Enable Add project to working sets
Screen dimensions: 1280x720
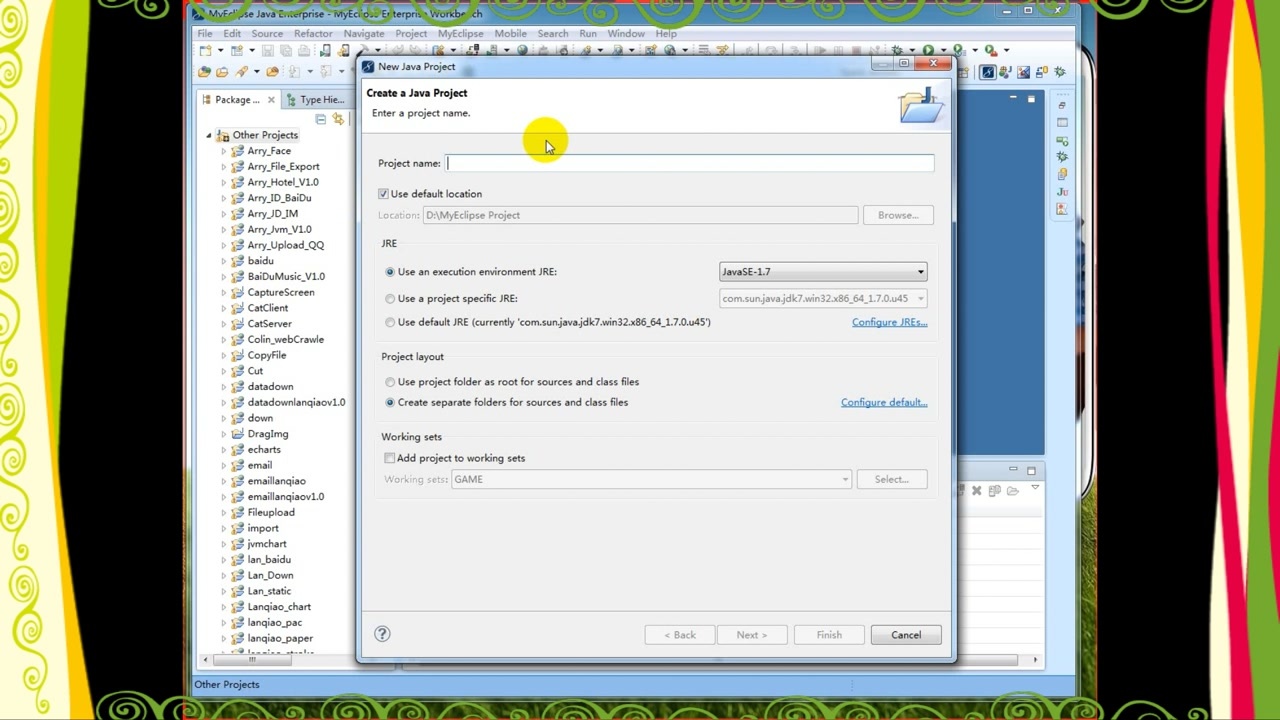pyautogui.click(x=389, y=458)
